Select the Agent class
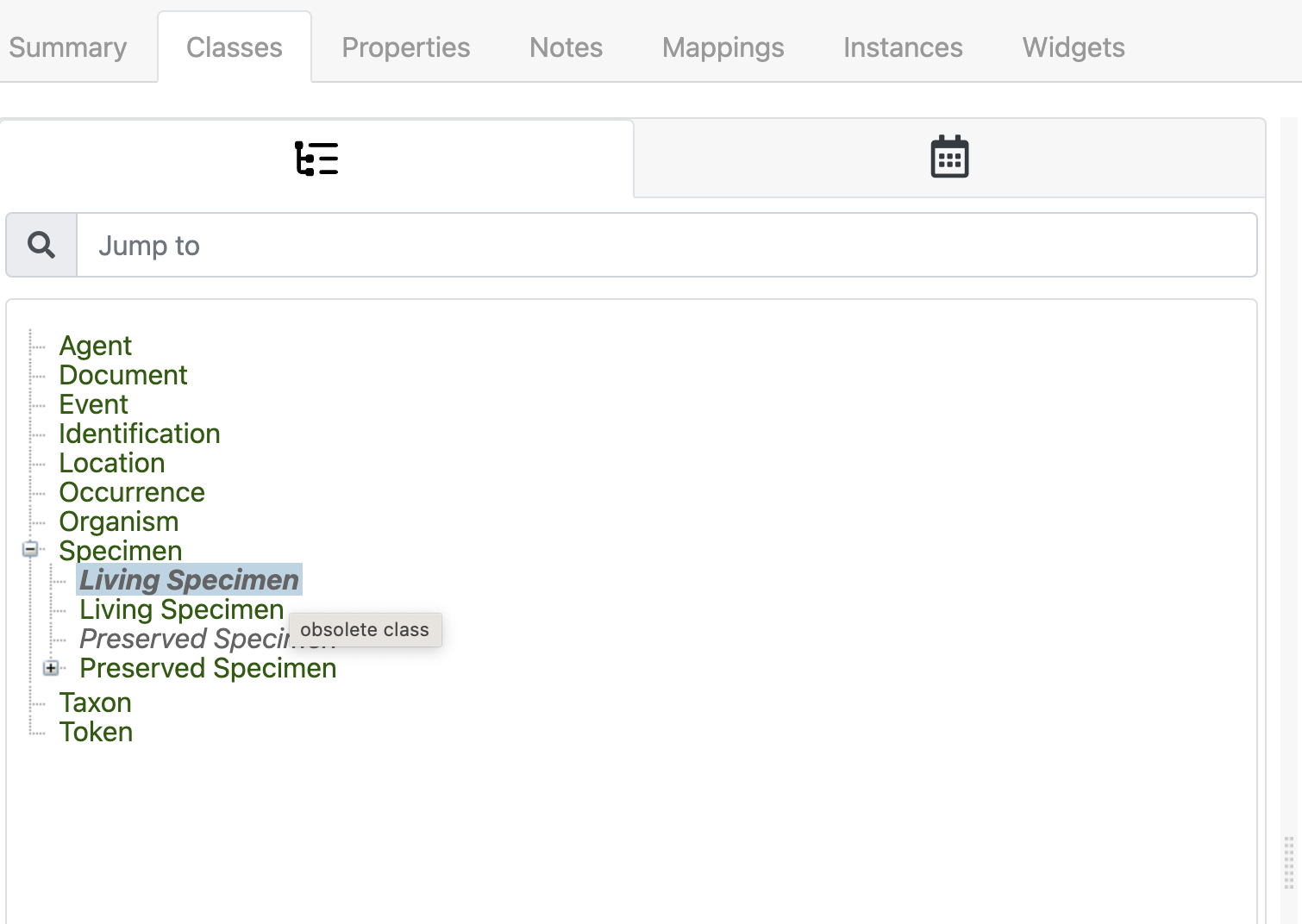The height and width of the screenshot is (924, 1302). point(95,345)
